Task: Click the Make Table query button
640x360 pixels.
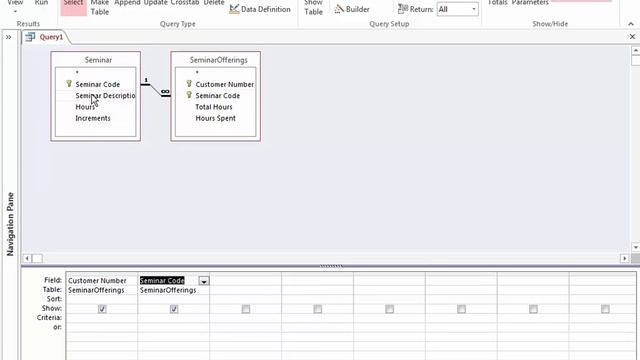Action: tap(100, 8)
